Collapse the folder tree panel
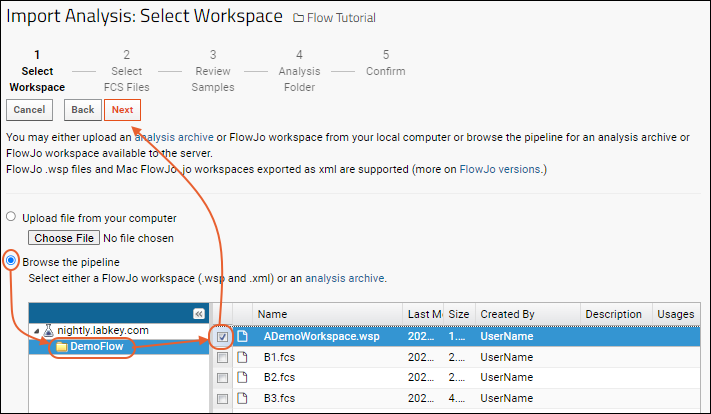This screenshot has width=711, height=414. click(x=198, y=313)
